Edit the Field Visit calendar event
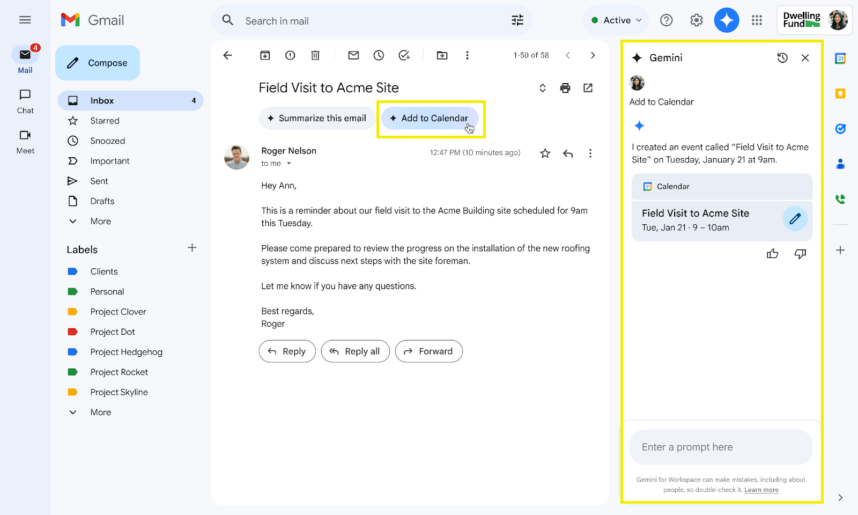858x515 pixels. tap(795, 219)
